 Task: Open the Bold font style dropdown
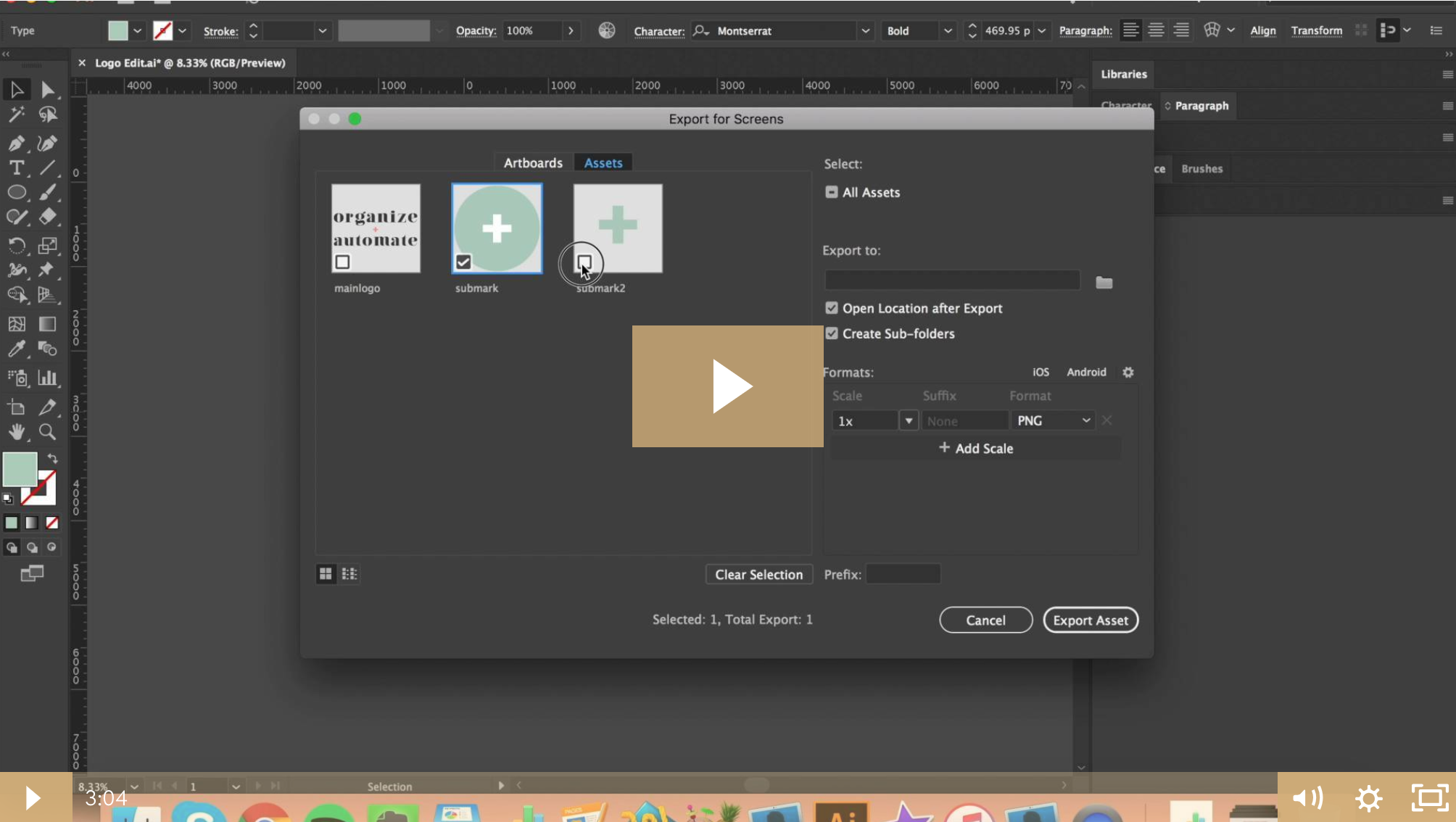tap(947, 30)
